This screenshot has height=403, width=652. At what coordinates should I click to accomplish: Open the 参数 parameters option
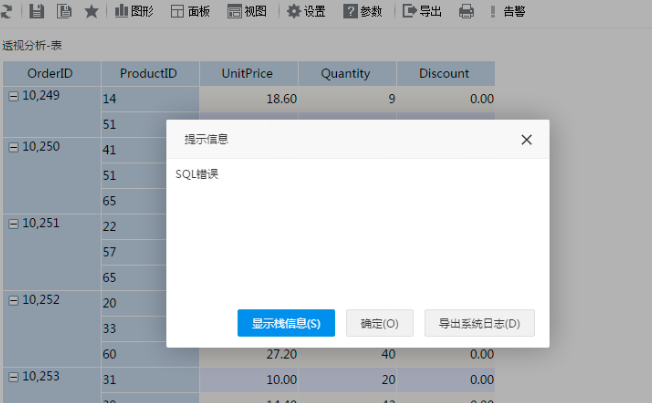[x=363, y=11]
